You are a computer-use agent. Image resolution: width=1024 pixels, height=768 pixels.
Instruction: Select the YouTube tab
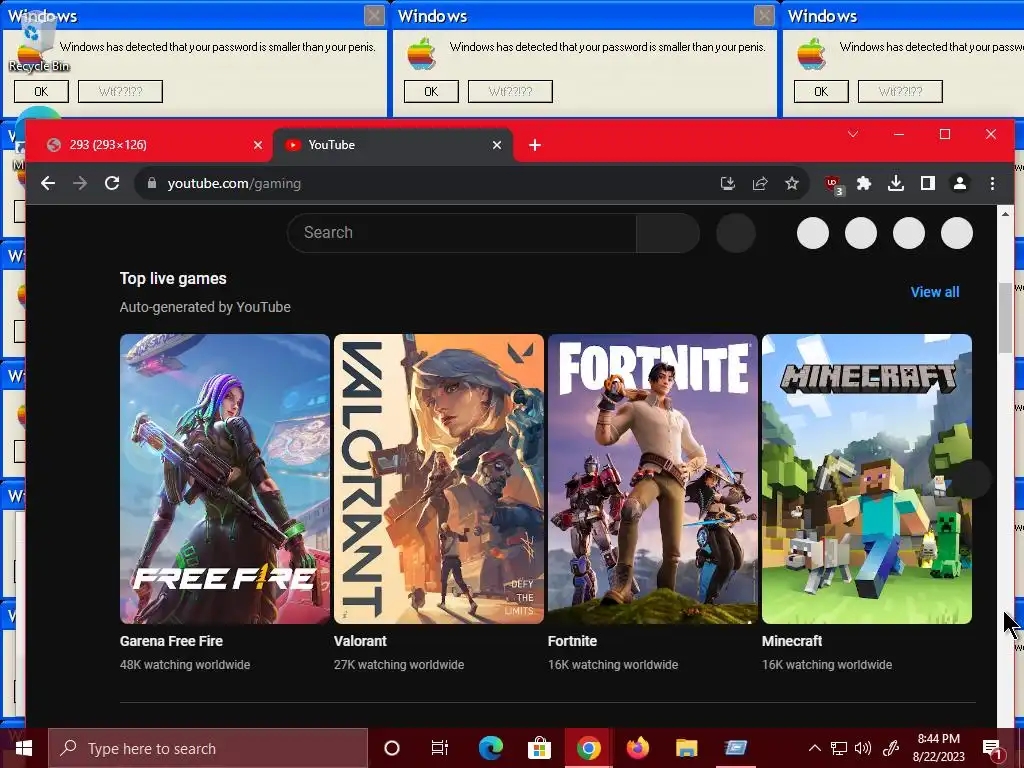pyautogui.click(x=392, y=145)
